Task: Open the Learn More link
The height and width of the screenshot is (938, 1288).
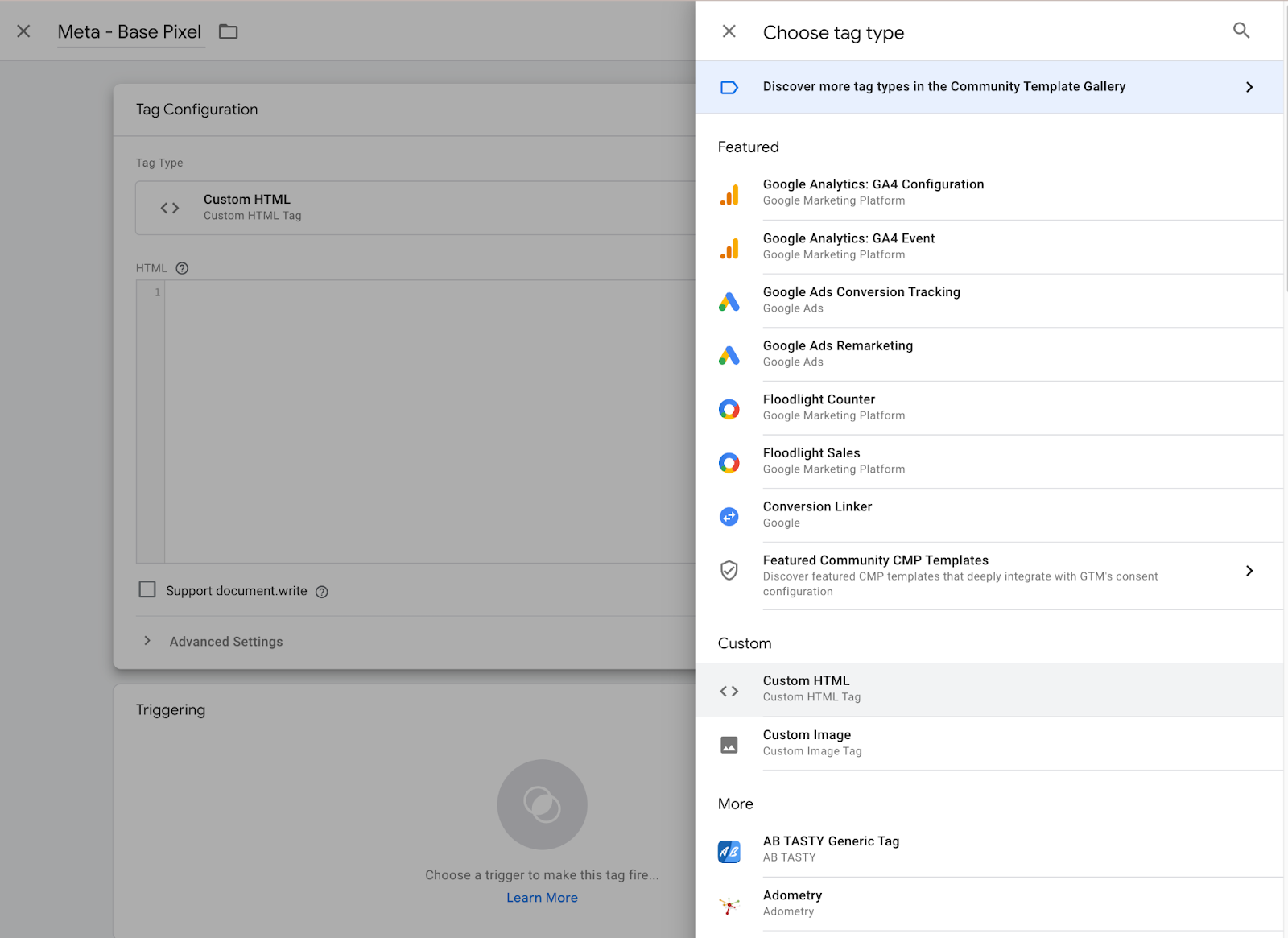Action: click(542, 898)
